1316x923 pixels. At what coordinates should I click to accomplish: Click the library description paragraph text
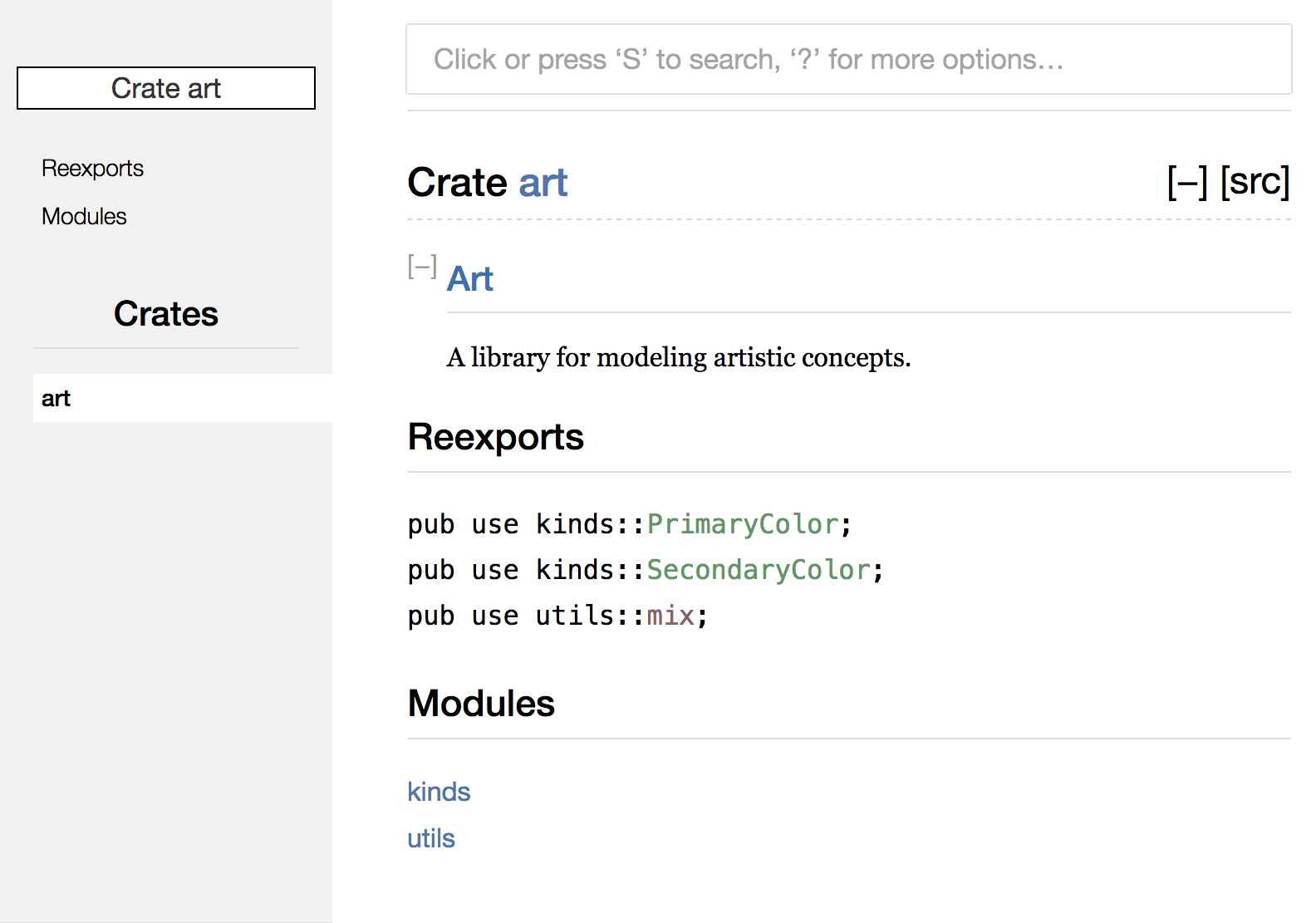(x=678, y=357)
